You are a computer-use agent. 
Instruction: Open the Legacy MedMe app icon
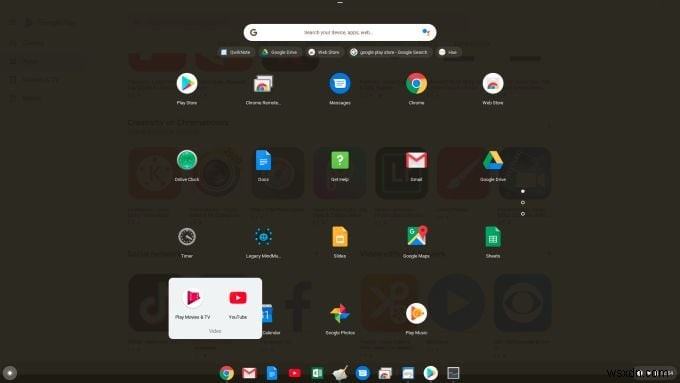(x=263, y=237)
